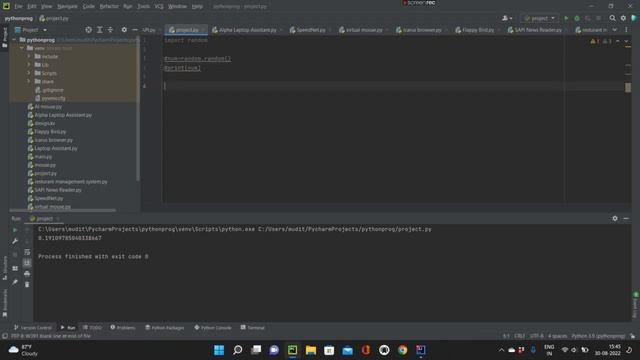Open Search Everywhere magnifier icon
The width and height of the screenshot is (640, 360).
coord(613,18)
